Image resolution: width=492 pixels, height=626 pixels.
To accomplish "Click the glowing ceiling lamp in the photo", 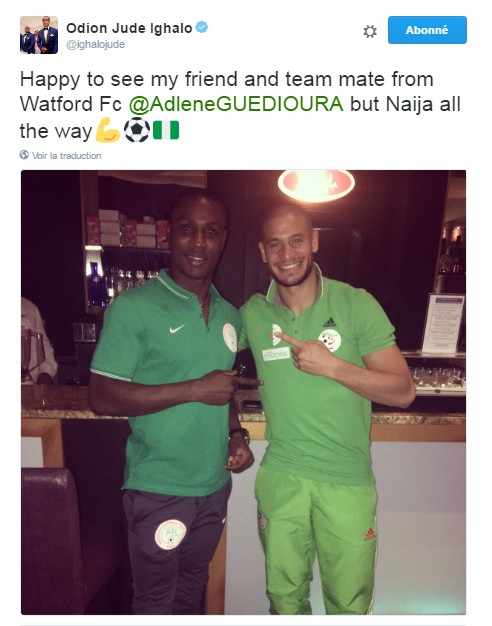I will point(316,185).
